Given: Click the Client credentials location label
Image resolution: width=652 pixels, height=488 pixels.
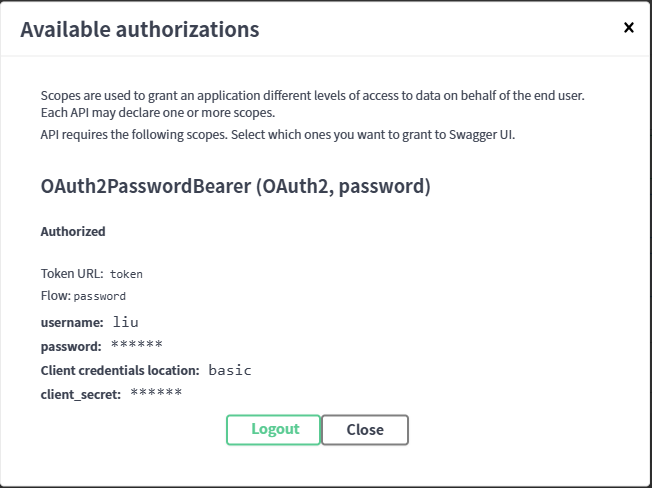Looking at the screenshot, I should (x=120, y=370).
